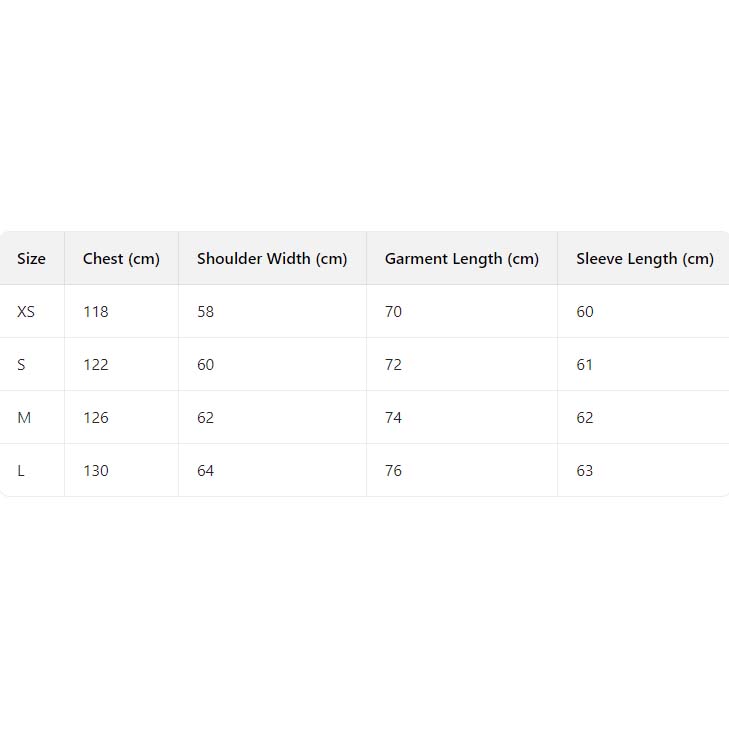729x729 pixels.
Task: Select the S size row label
Action: coord(22,365)
